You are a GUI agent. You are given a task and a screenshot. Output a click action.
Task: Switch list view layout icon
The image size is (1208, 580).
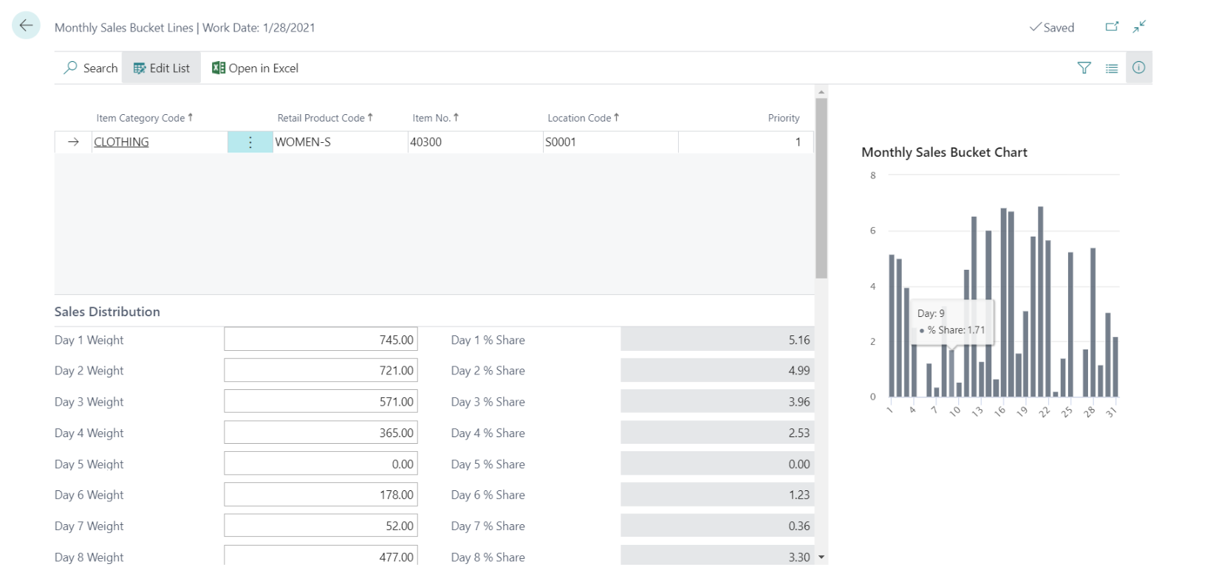pyautogui.click(x=1111, y=68)
